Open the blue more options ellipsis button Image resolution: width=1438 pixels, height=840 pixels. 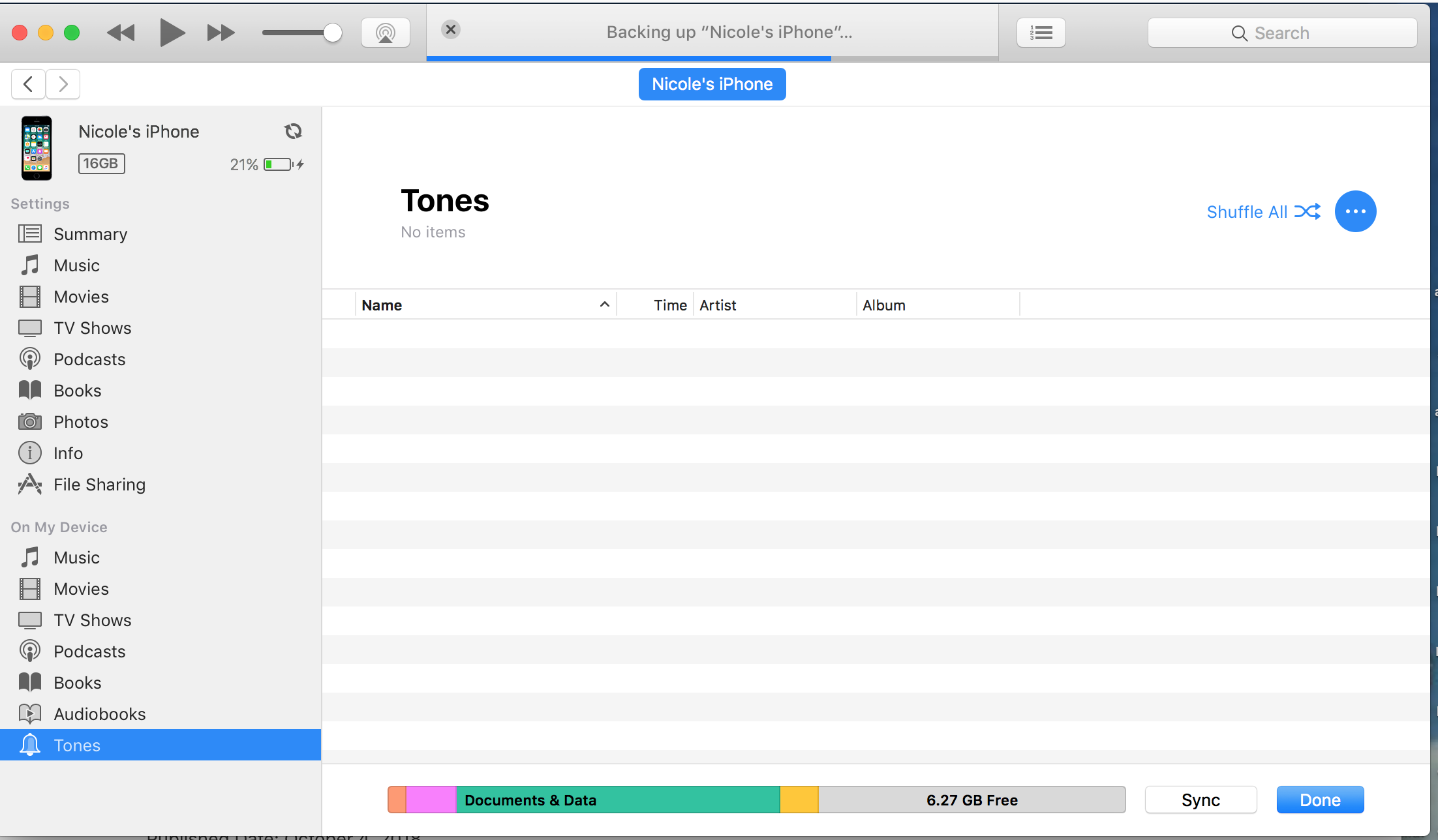point(1355,211)
